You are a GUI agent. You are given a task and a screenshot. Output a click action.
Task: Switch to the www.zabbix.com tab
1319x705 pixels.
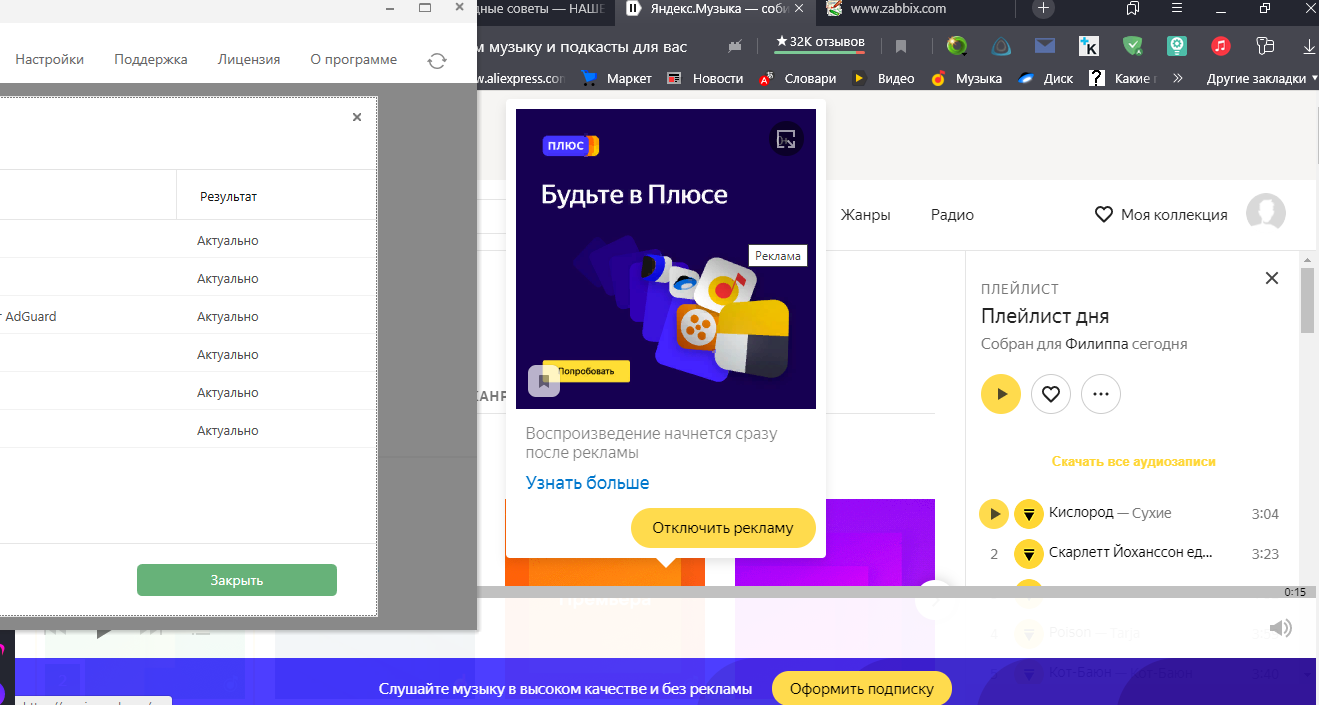coord(898,9)
